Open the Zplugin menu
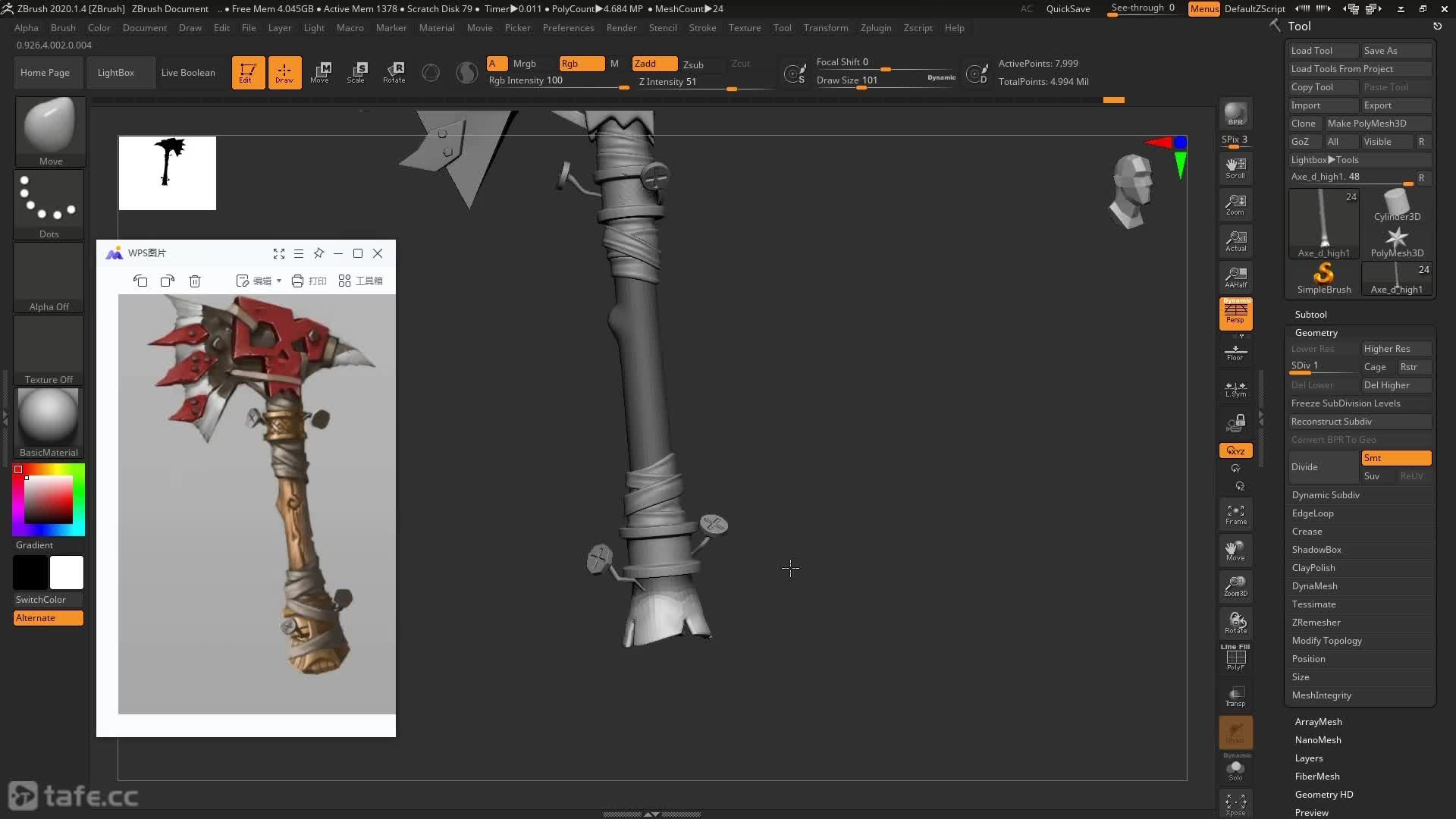The image size is (1456, 819). pyautogui.click(x=876, y=28)
